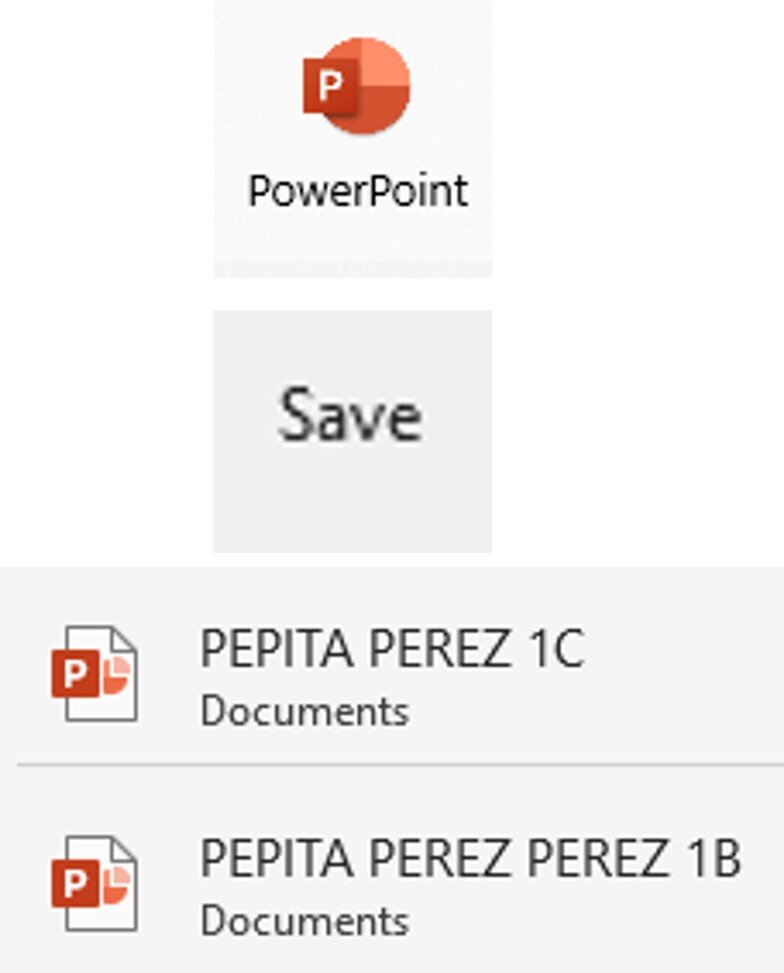Launch PowerPoint from its tile
The width and height of the screenshot is (784, 973).
353,140
